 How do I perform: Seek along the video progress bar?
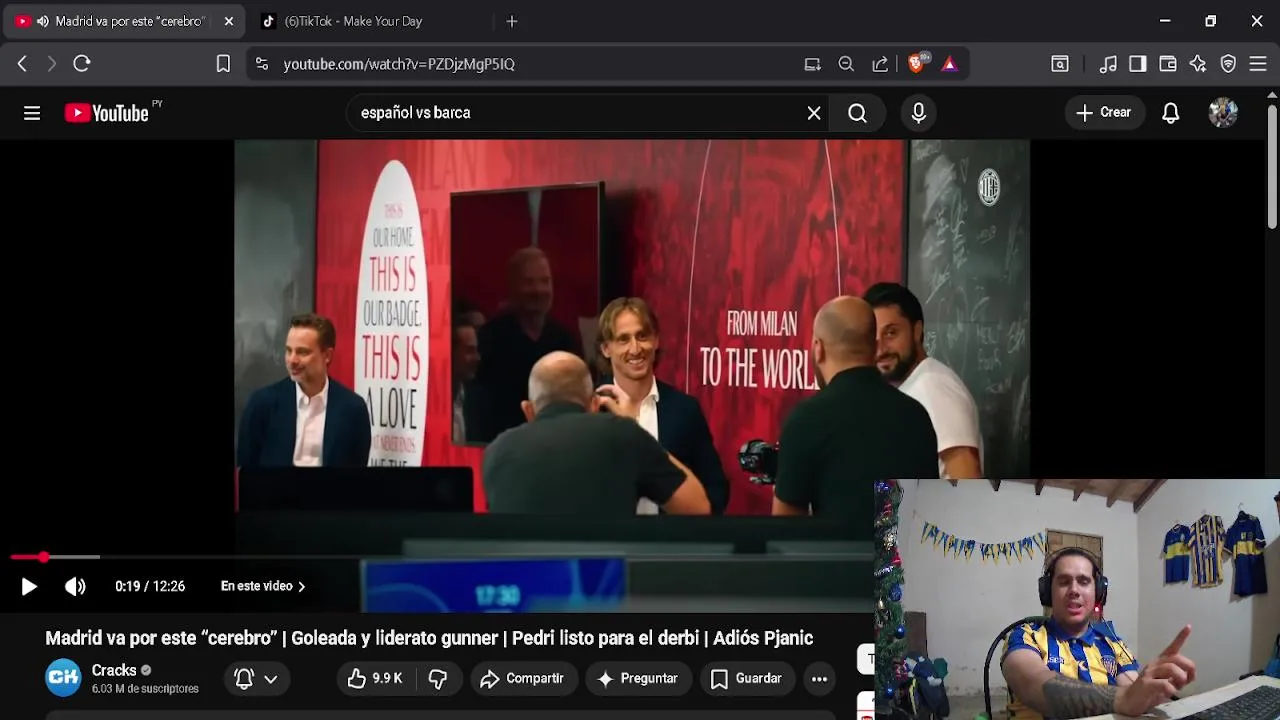tap(440, 557)
